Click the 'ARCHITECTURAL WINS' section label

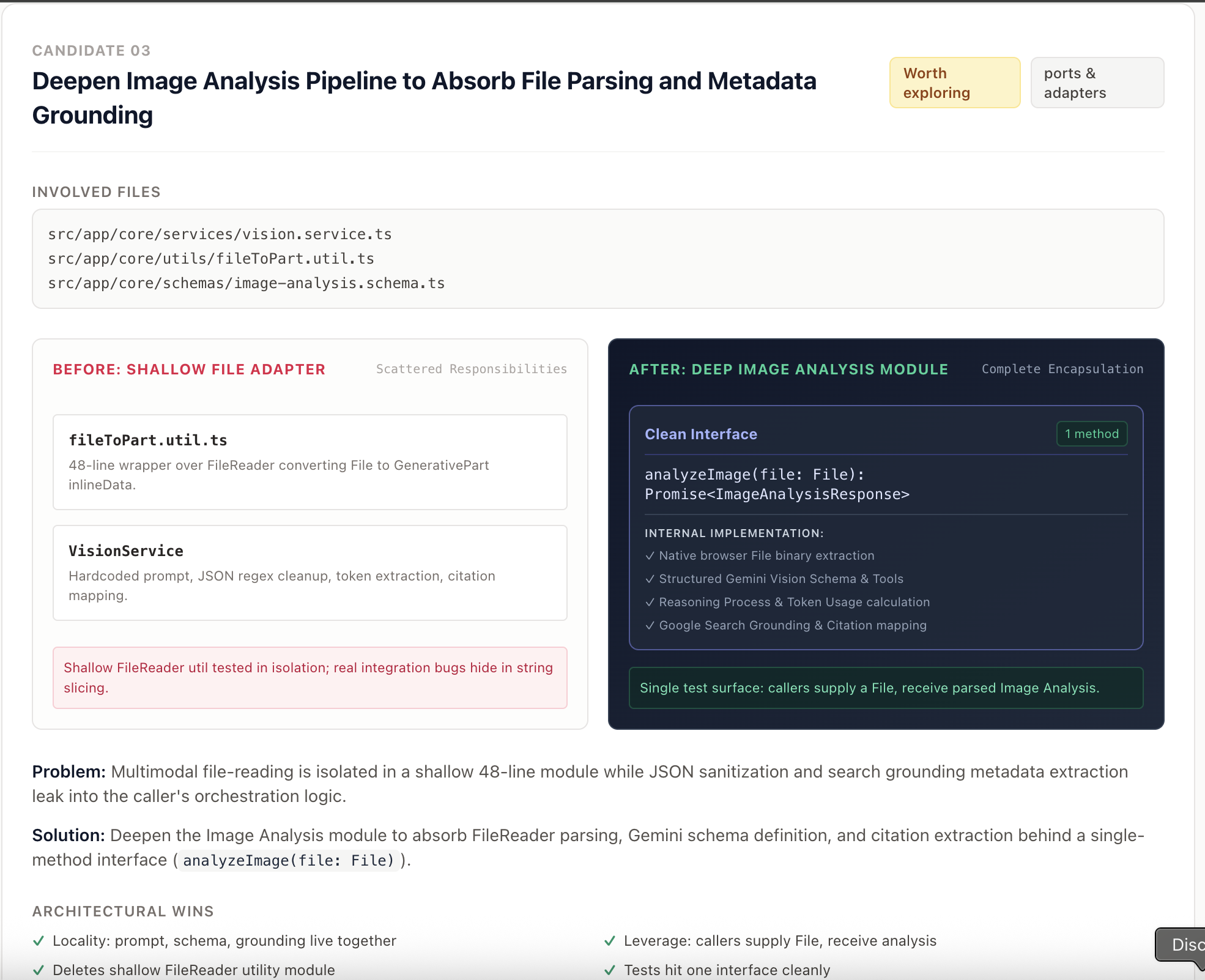point(123,911)
